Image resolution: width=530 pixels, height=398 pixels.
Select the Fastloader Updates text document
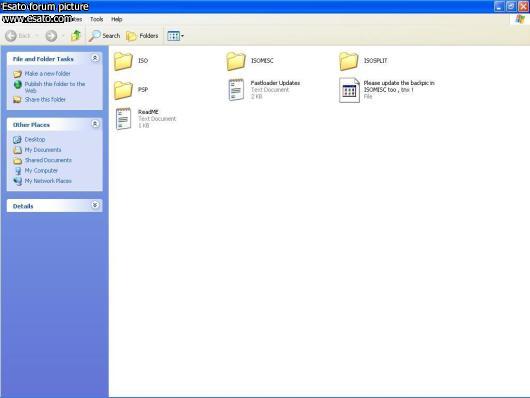click(x=264, y=90)
